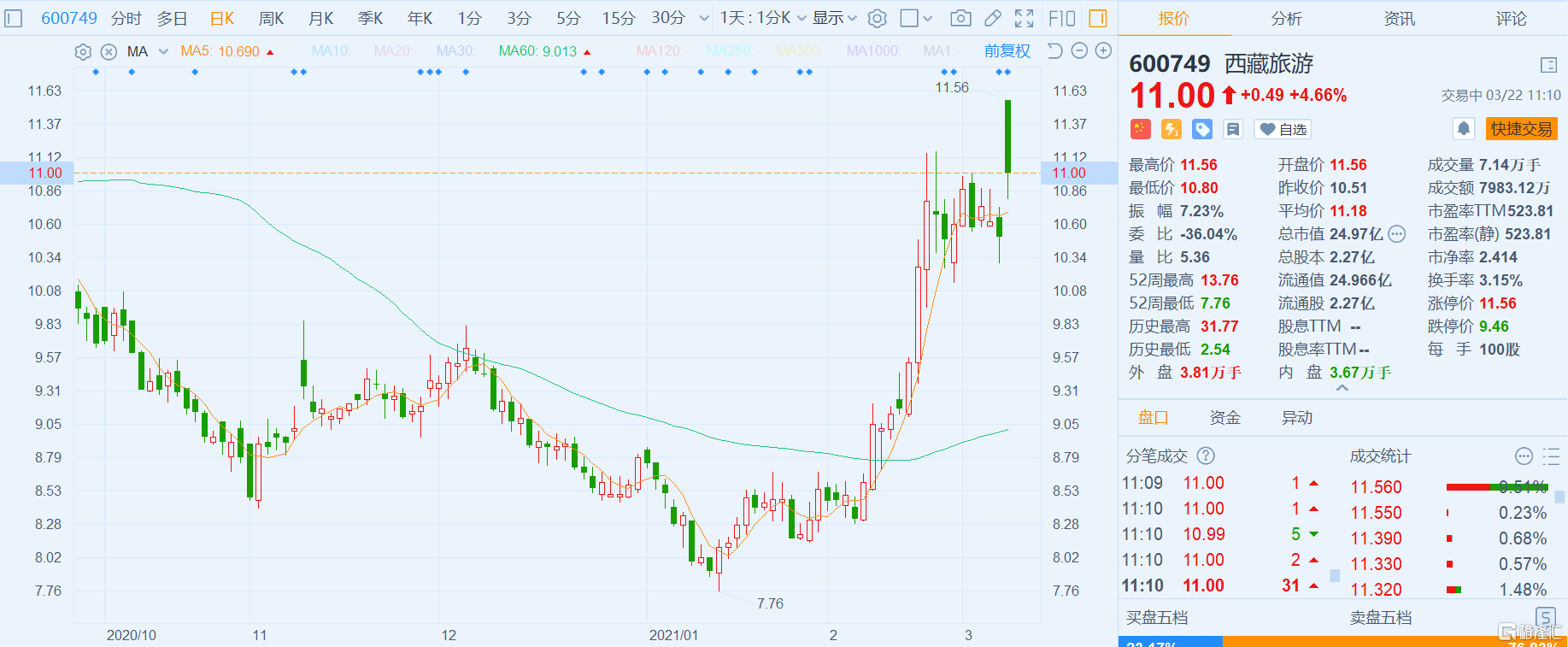Select the pencil drawing tool
1568x647 pixels.
[x=992, y=18]
